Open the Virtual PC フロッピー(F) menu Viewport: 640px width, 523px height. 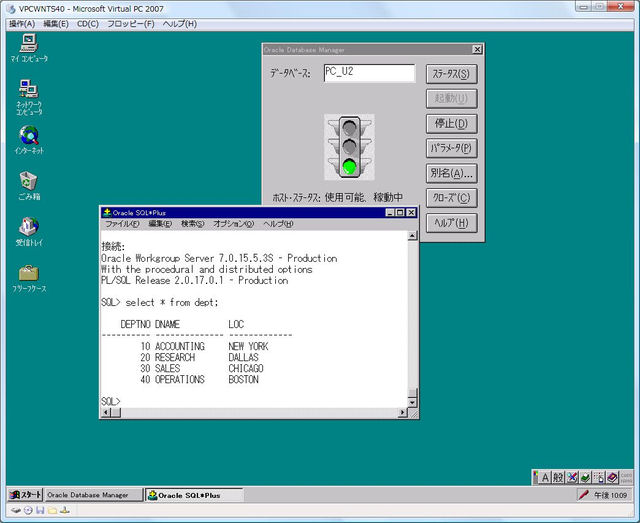pos(131,24)
